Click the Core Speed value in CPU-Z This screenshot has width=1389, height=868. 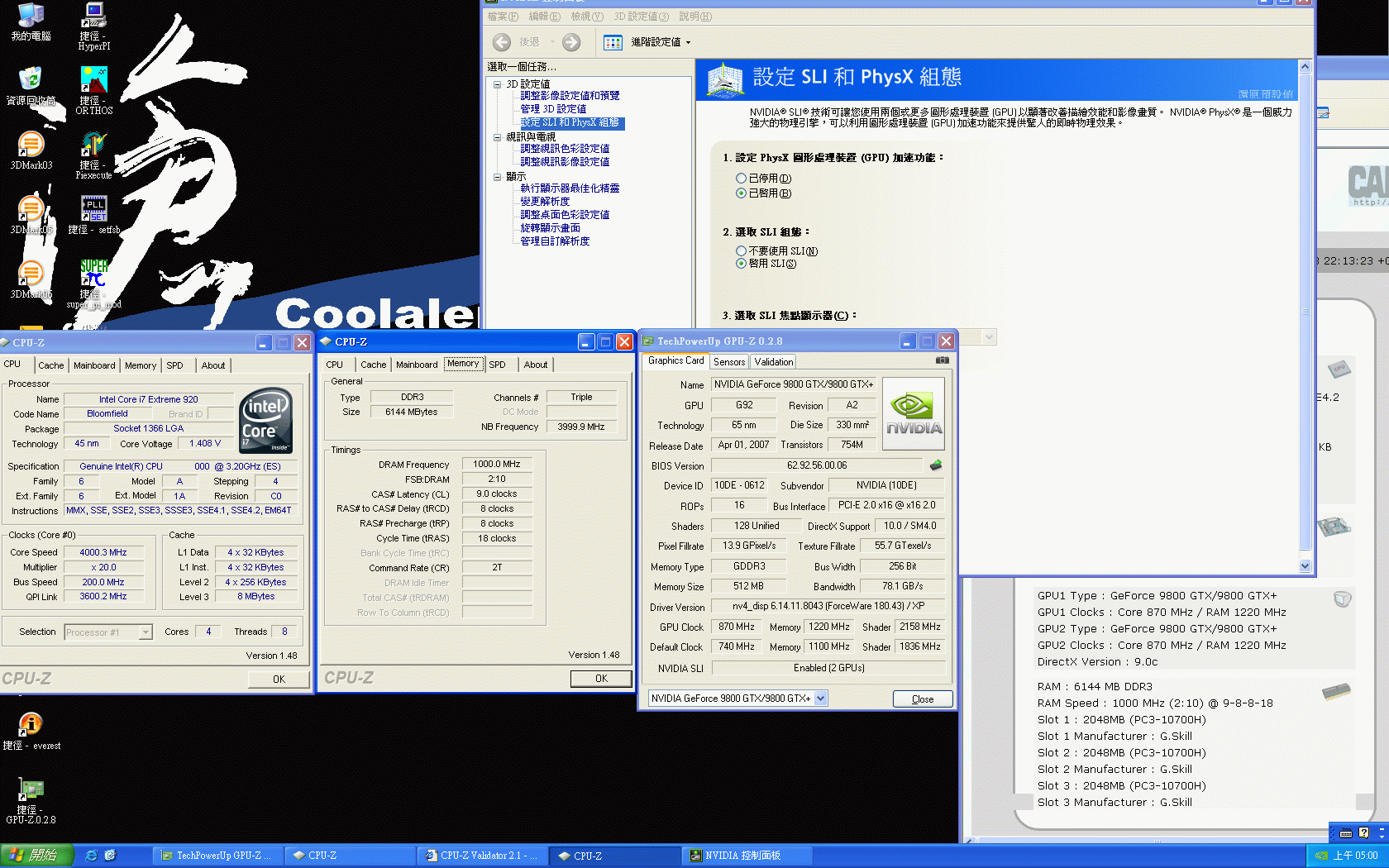pyautogui.click(x=103, y=552)
